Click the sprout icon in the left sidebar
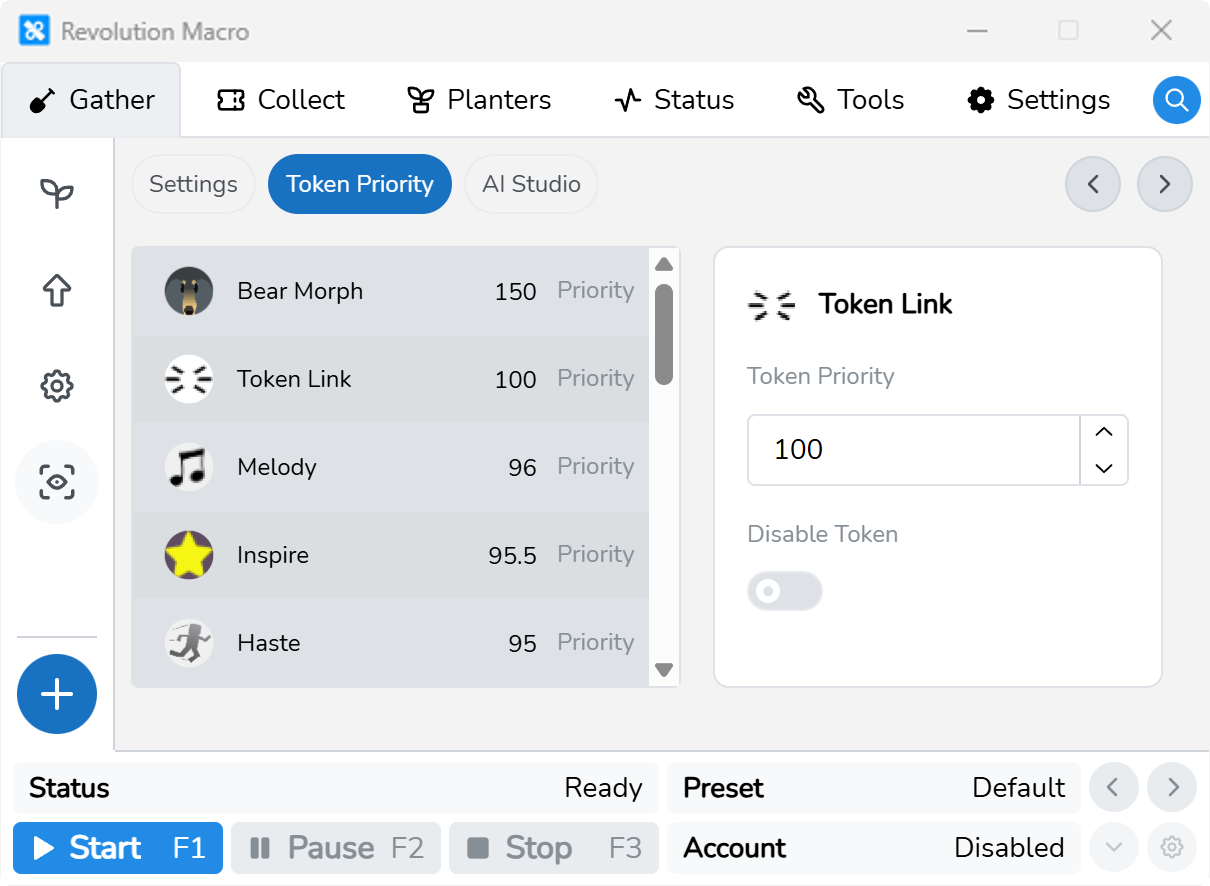The image size is (1210, 886). (x=57, y=193)
